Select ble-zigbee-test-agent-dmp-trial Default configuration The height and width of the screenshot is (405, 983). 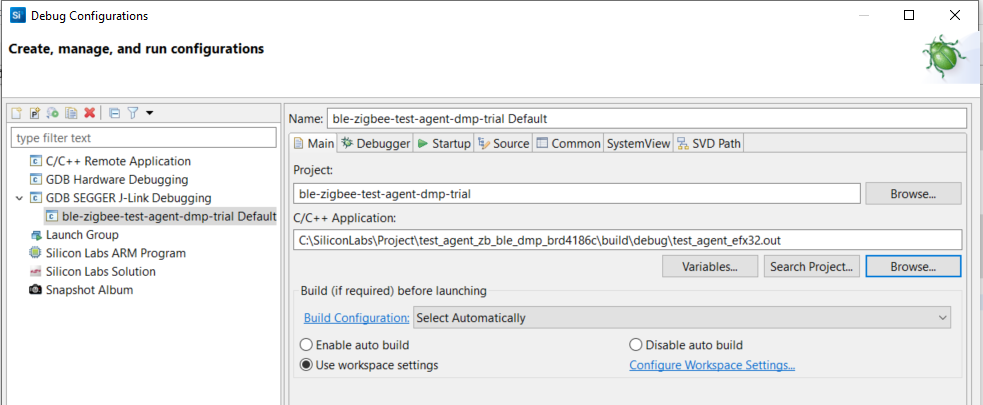(x=169, y=216)
